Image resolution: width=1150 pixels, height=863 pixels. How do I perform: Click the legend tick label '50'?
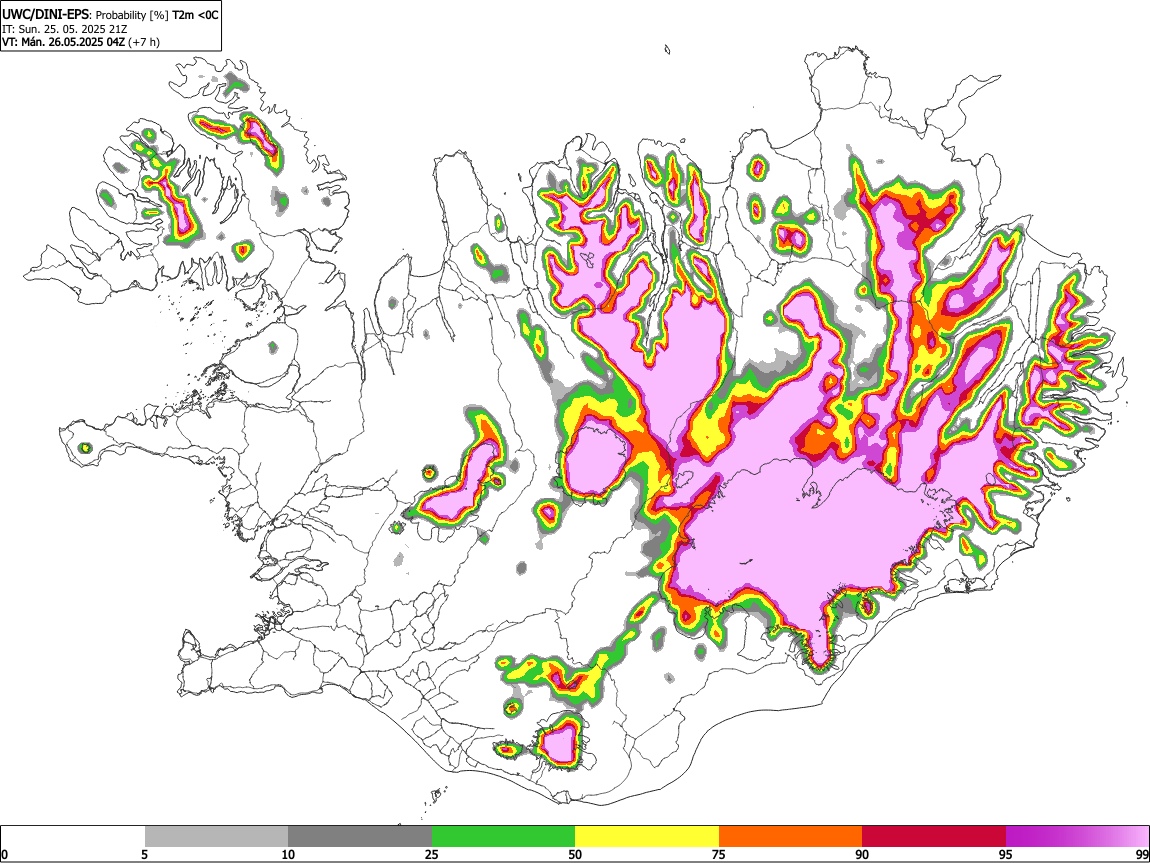coord(575,854)
